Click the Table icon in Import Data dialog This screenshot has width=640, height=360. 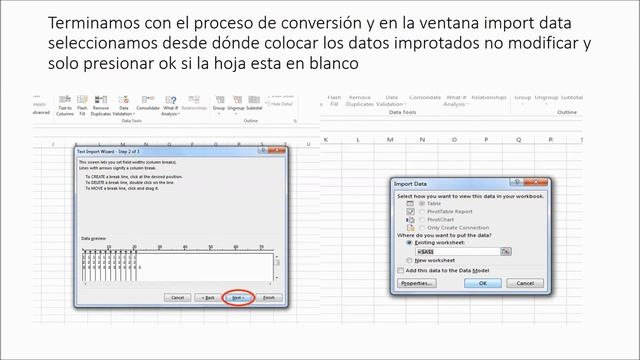tap(410, 203)
